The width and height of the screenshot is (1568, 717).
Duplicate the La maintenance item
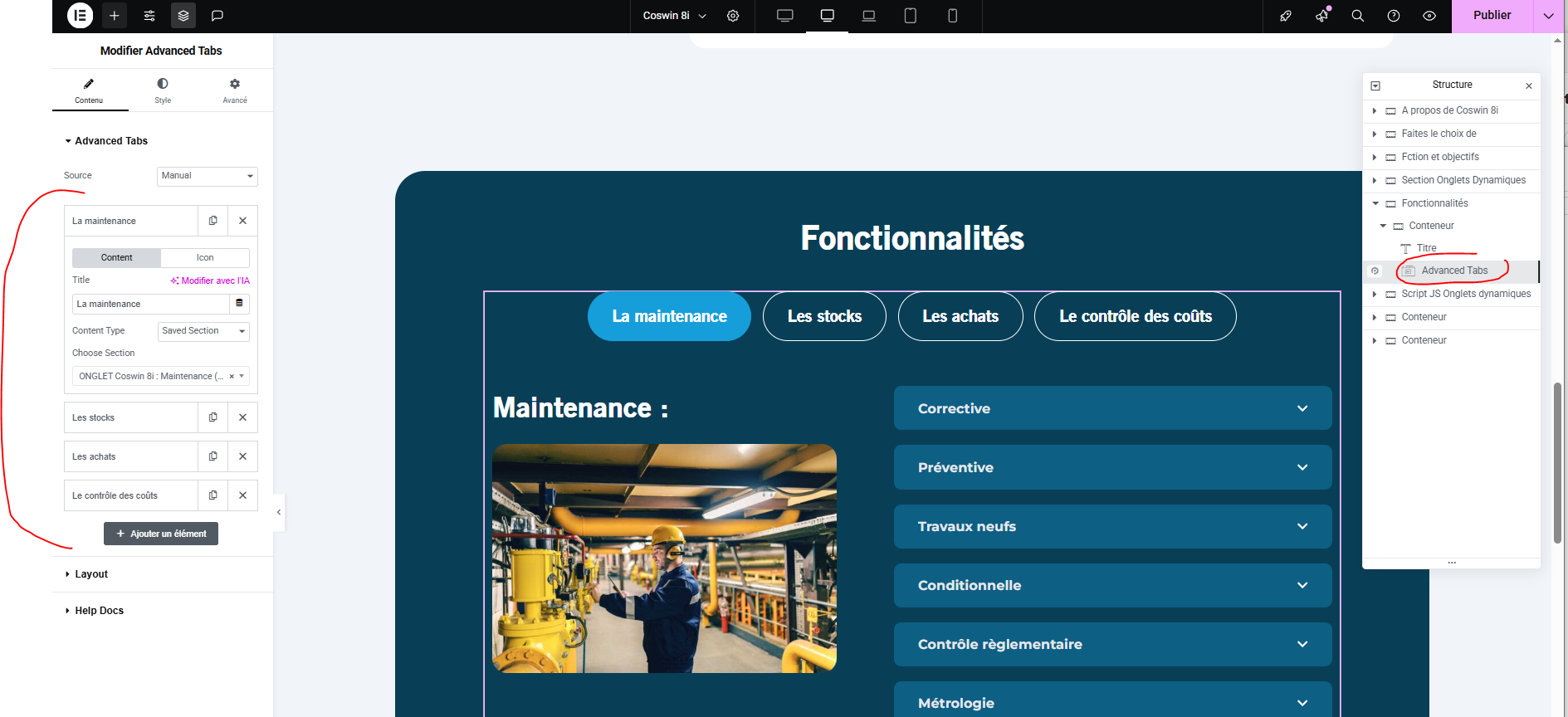point(213,221)
